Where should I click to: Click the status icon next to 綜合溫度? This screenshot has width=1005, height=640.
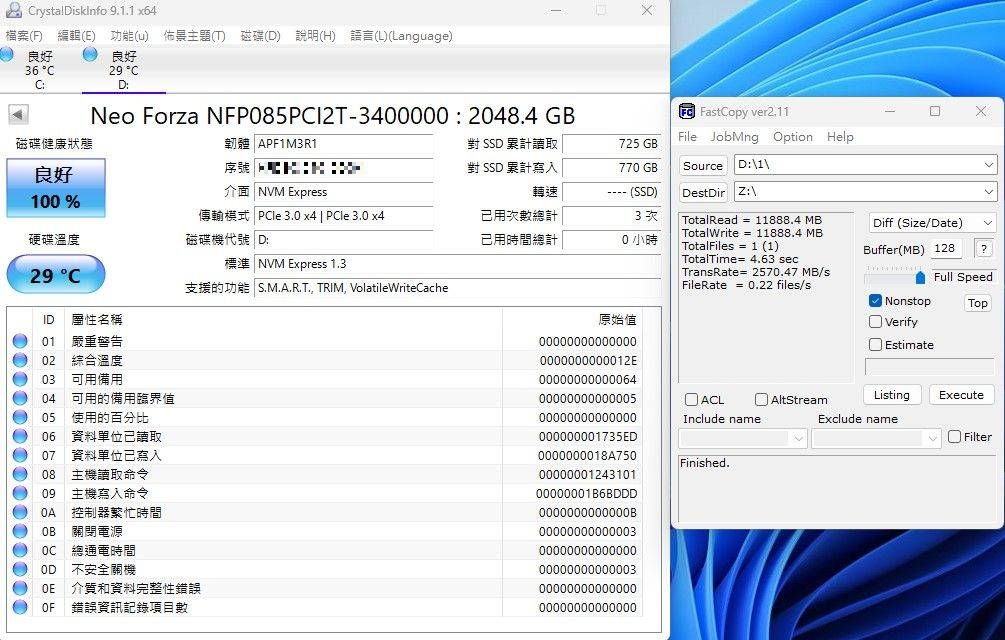click(x=21, y=360)
